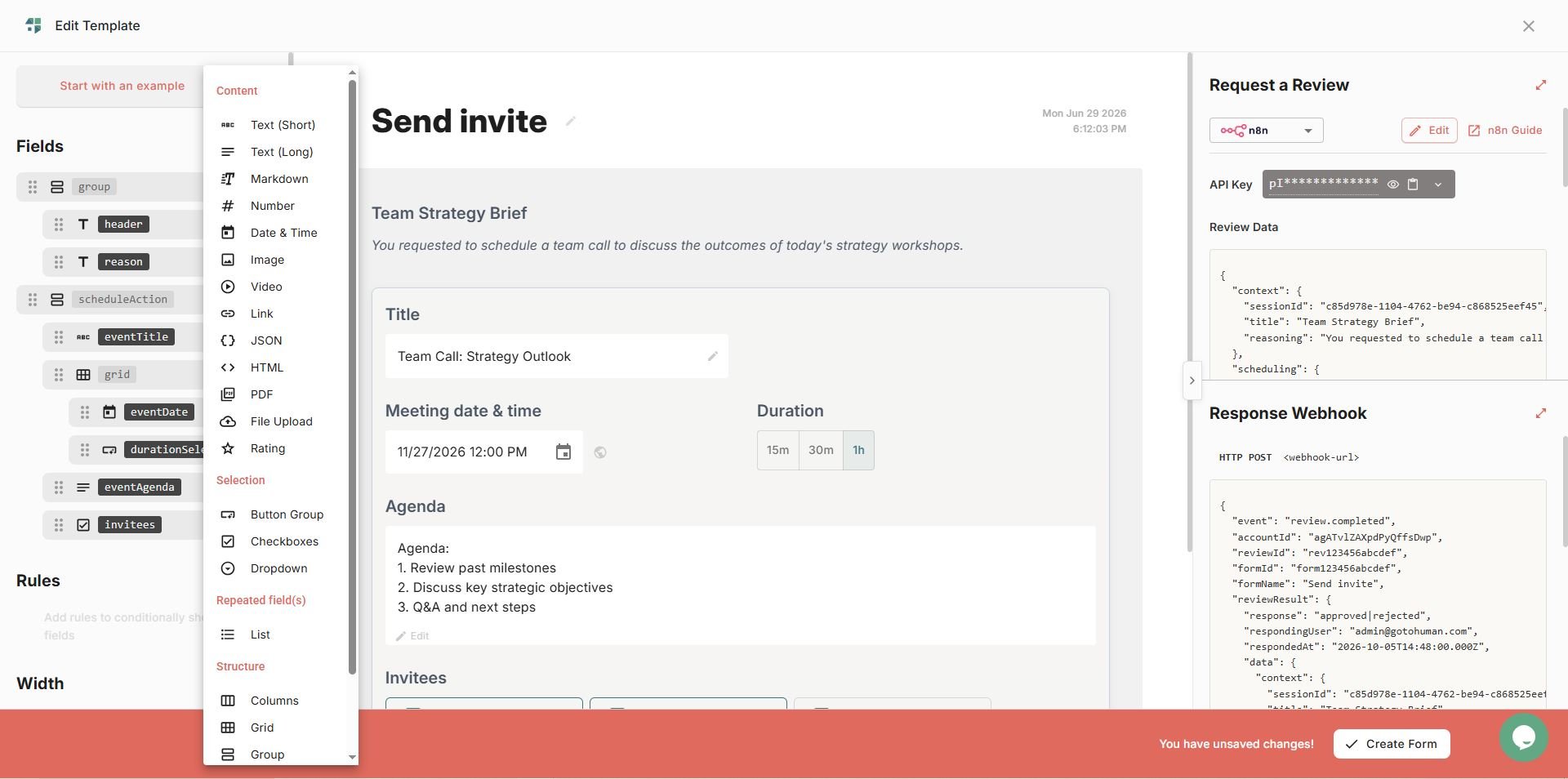
Task: Reveal API key with eye icon
Action: (1393, 185)
